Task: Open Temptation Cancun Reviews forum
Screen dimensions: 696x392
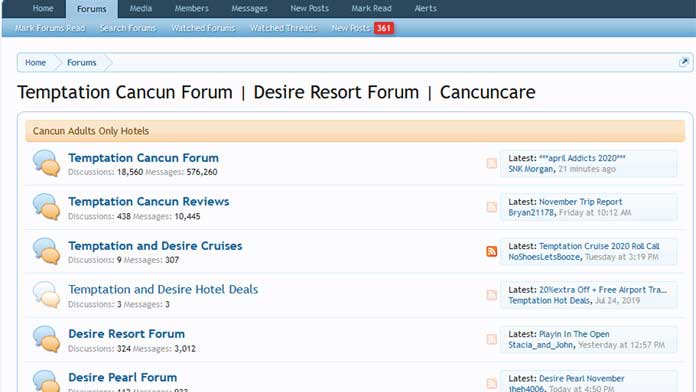Action: (x=149, y=202)
